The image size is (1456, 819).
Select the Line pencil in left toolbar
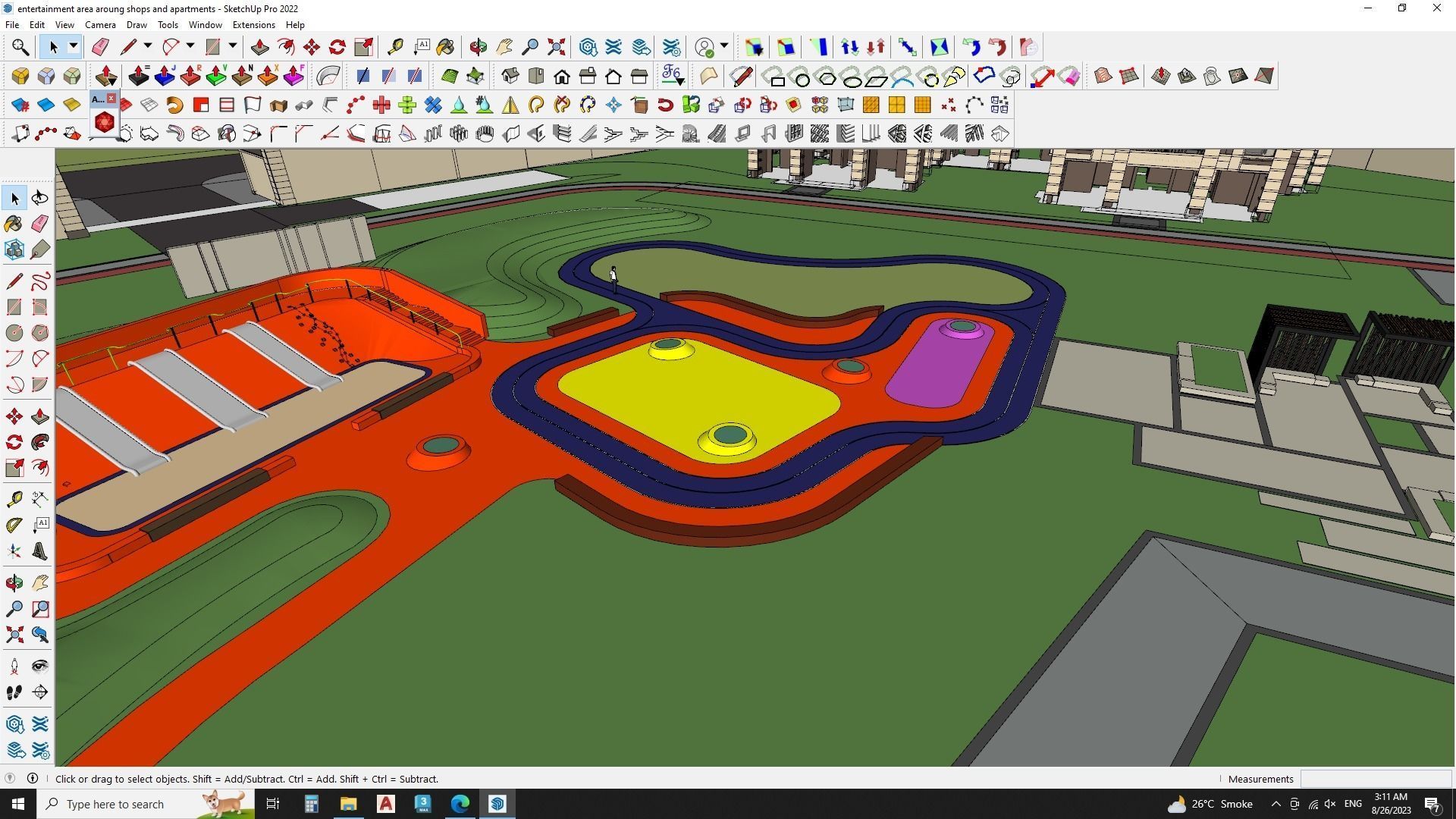coord(14,281)
